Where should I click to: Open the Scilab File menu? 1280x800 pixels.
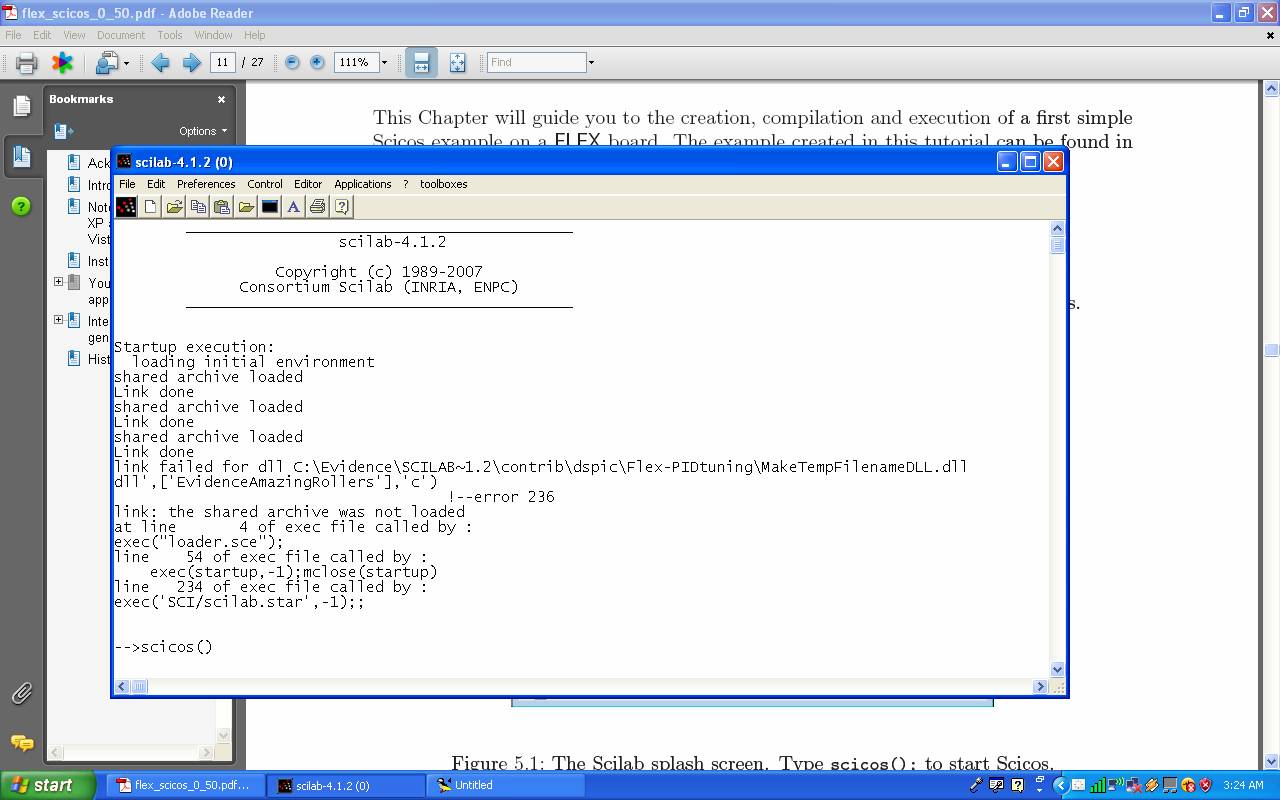[x=127, y=184]
